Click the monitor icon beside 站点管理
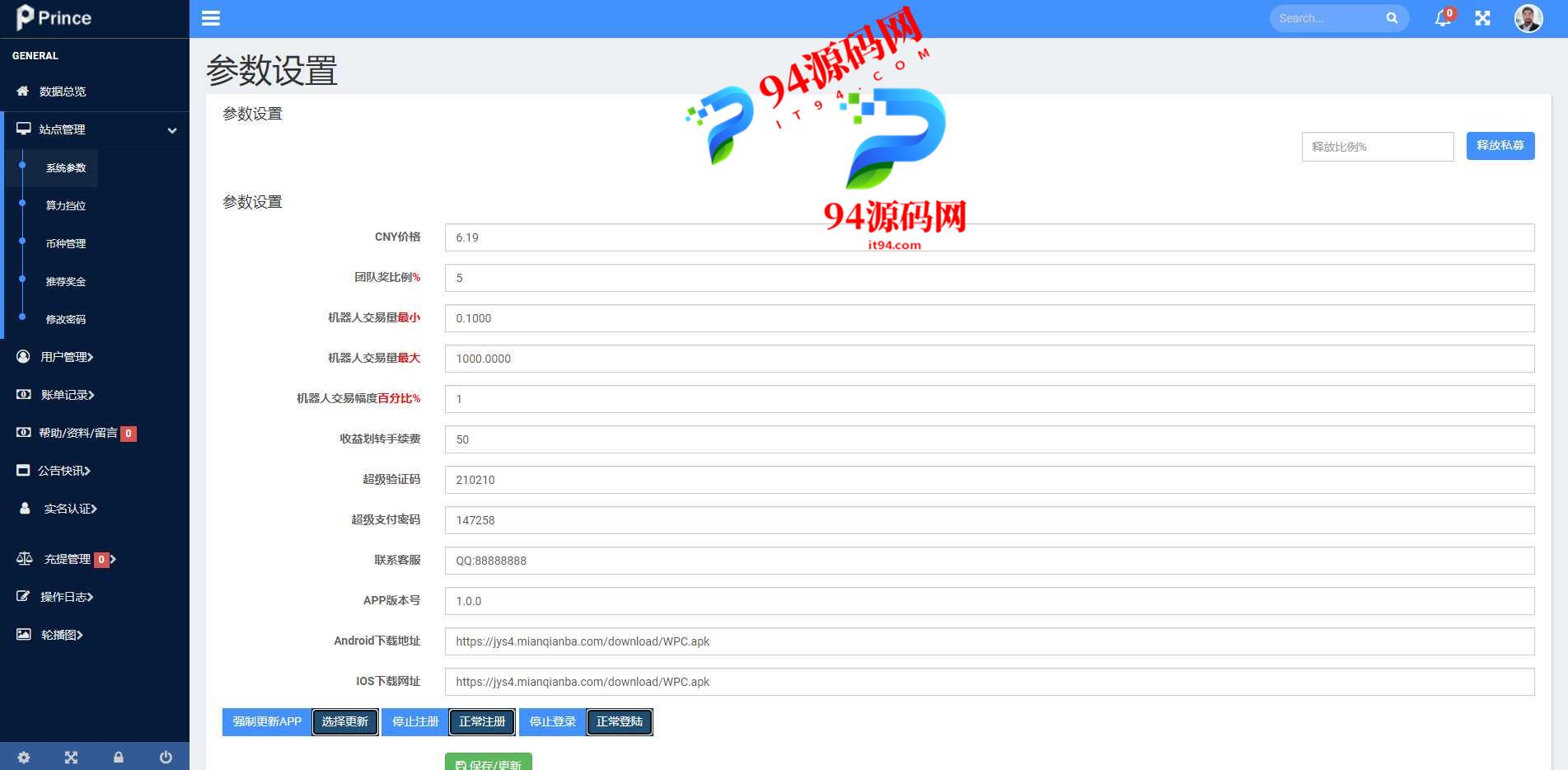Screen dimensions: 1568x770 pos(24,129)
